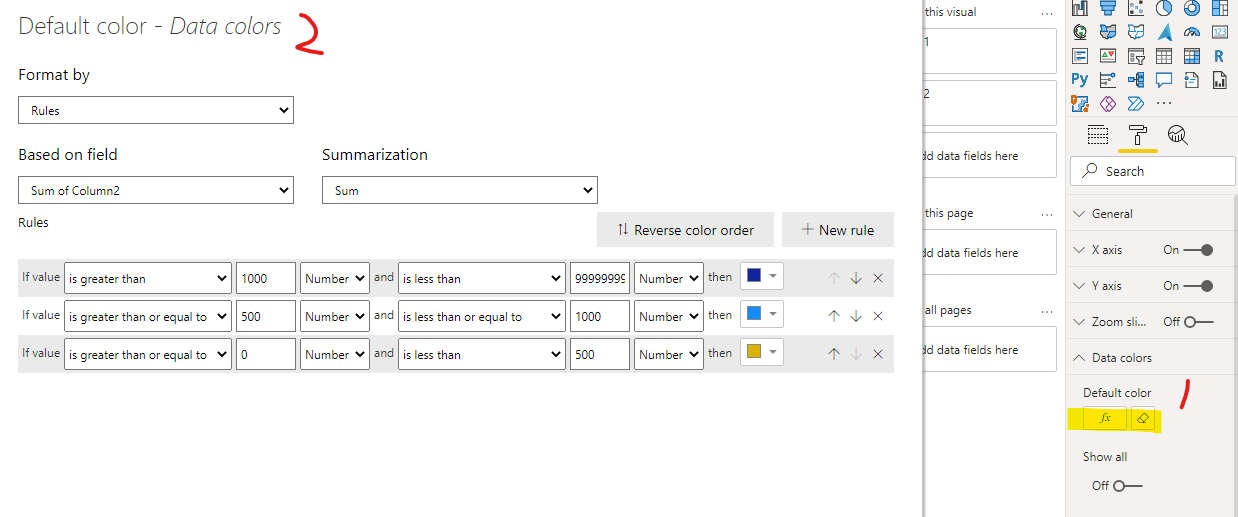Move the light blue rule up
This screenshot has width=1238, height=517.
click(x=833, y=316)
